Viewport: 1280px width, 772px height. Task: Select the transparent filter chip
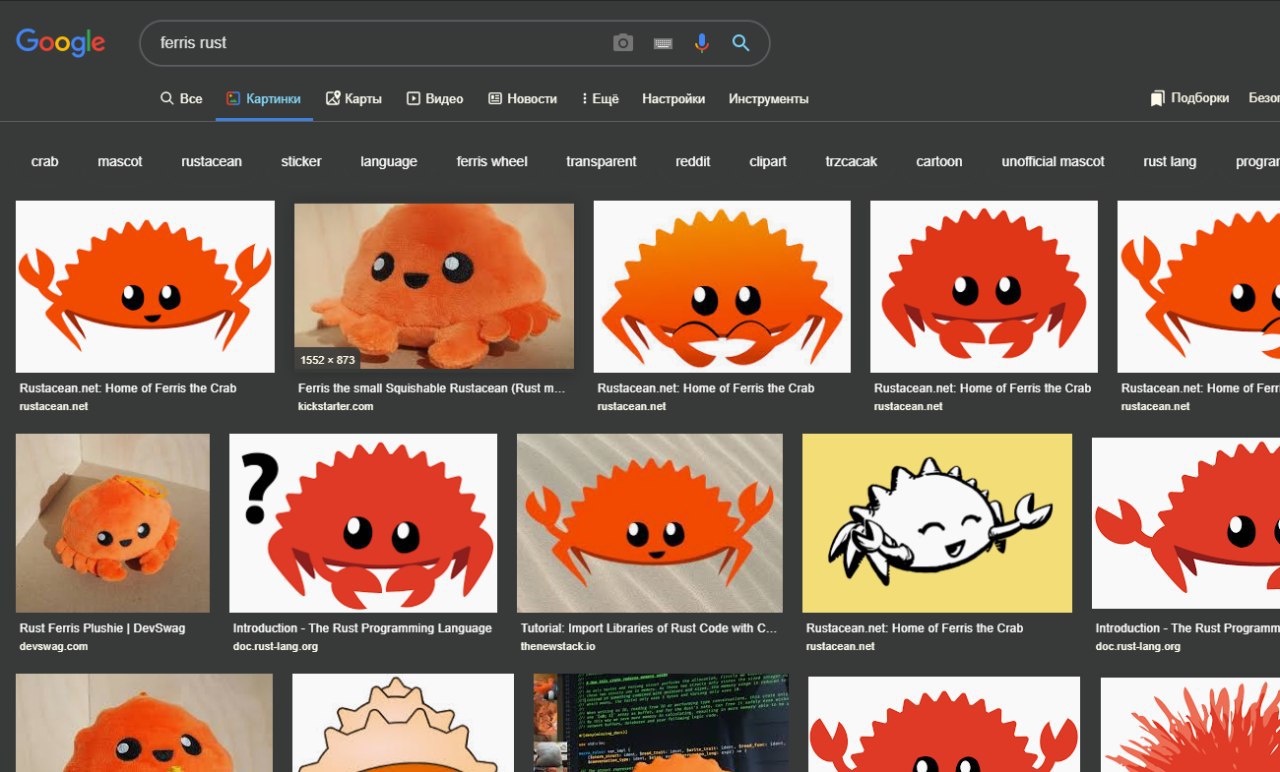pyautogui.click(x=601, y=161)
